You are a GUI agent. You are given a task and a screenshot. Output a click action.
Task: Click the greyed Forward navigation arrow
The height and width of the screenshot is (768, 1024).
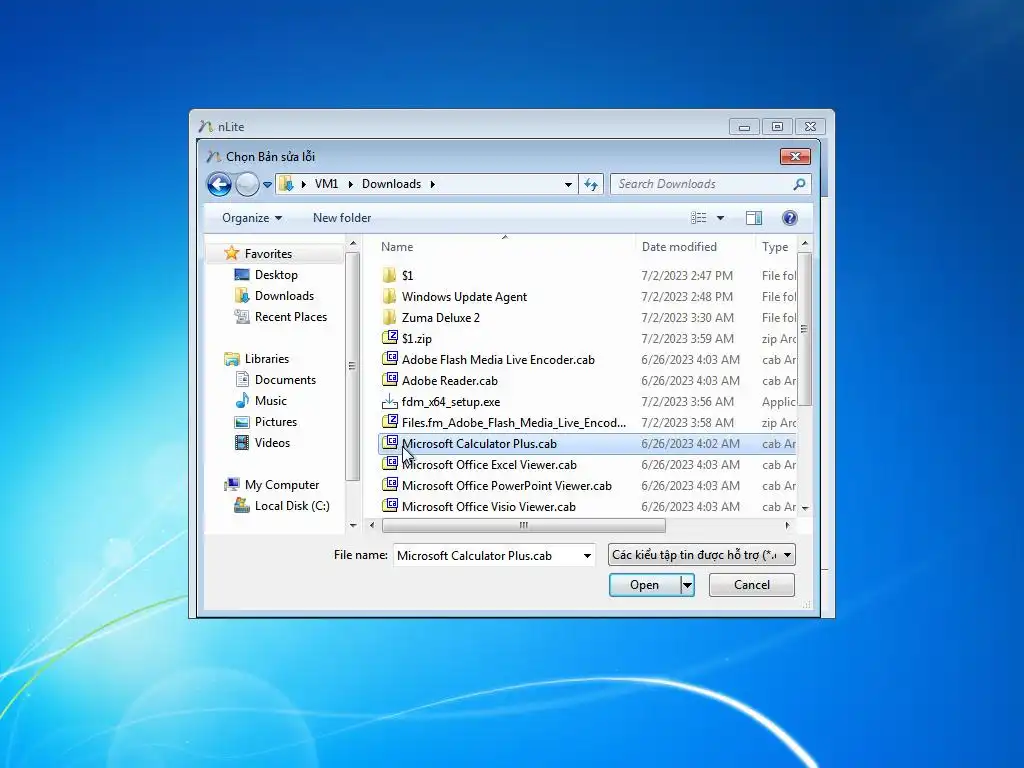(x=247, y=185)
